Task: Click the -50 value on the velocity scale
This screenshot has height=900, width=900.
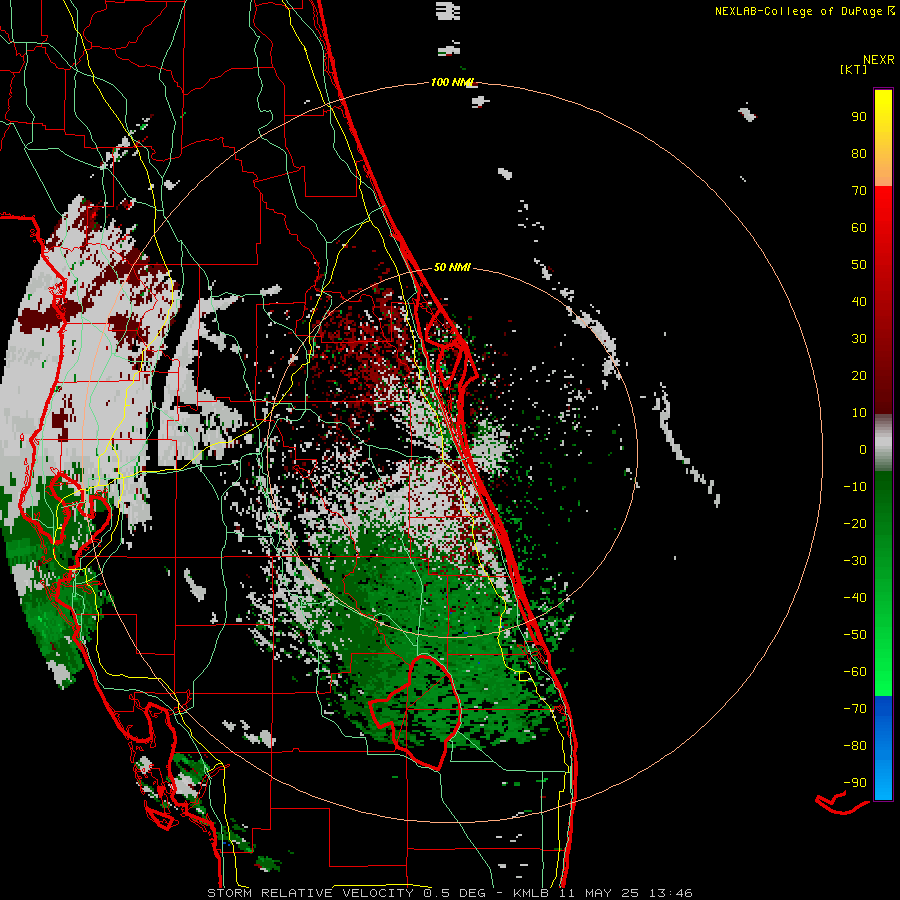Action: [855, 635]
